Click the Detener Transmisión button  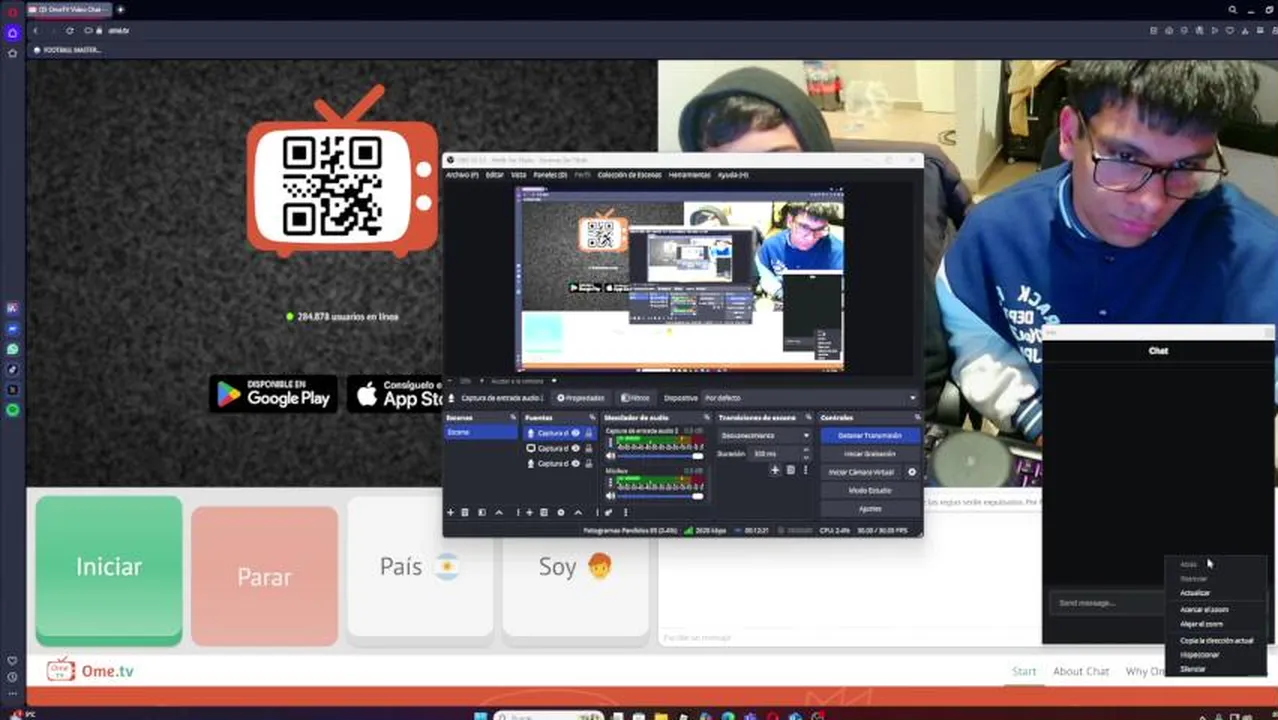click(869, 435)
